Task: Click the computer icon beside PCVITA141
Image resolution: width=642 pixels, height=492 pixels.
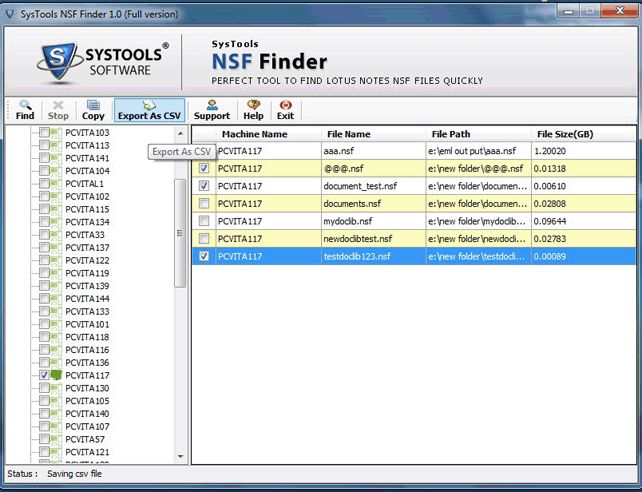Action: point(56,158)
